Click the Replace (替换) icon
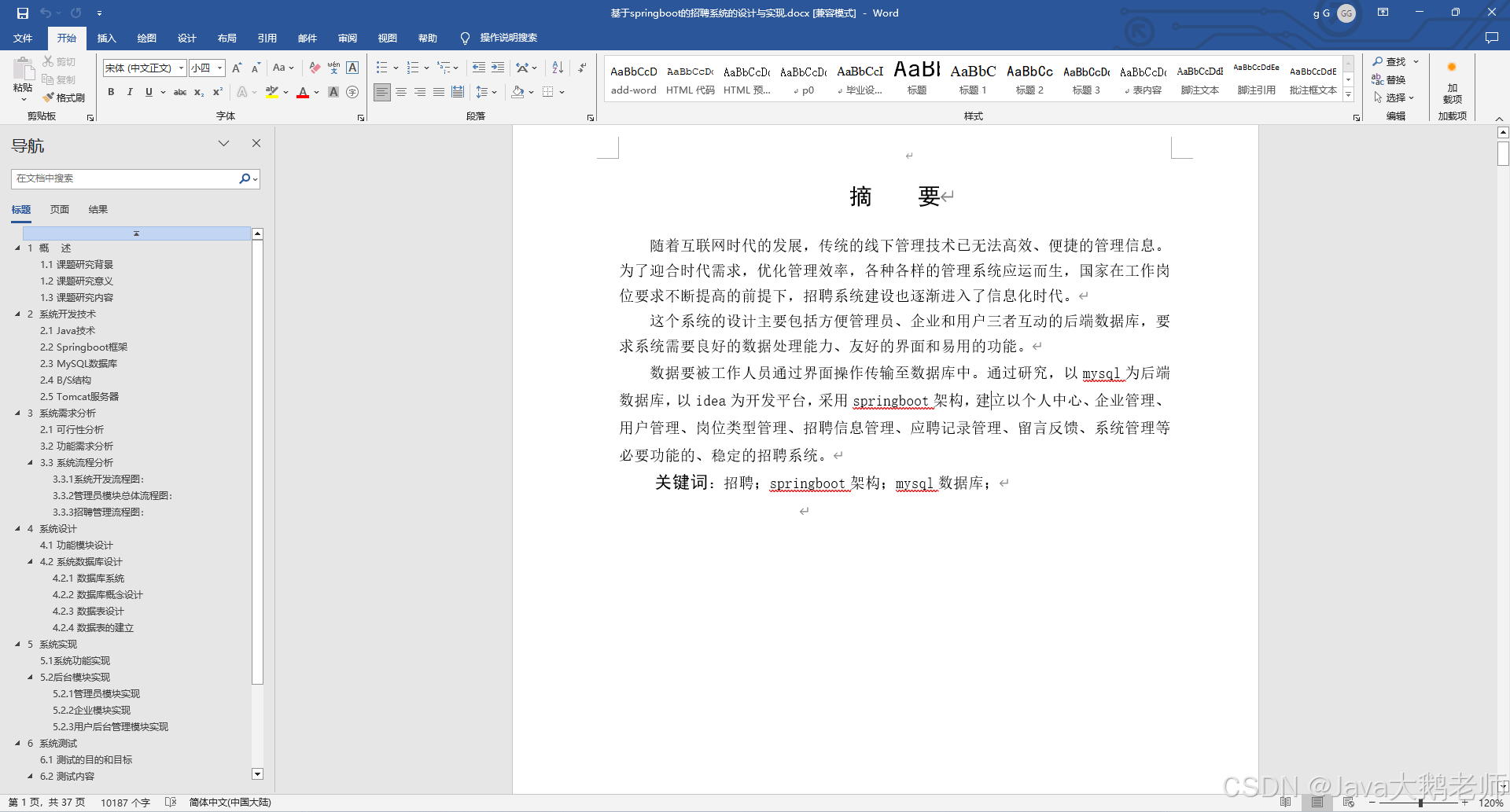This screenshot has width=1510, height=812. [1392, 79]
